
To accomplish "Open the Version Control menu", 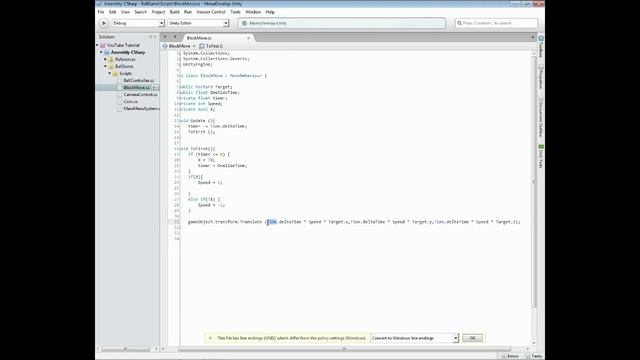I will 211,12.
